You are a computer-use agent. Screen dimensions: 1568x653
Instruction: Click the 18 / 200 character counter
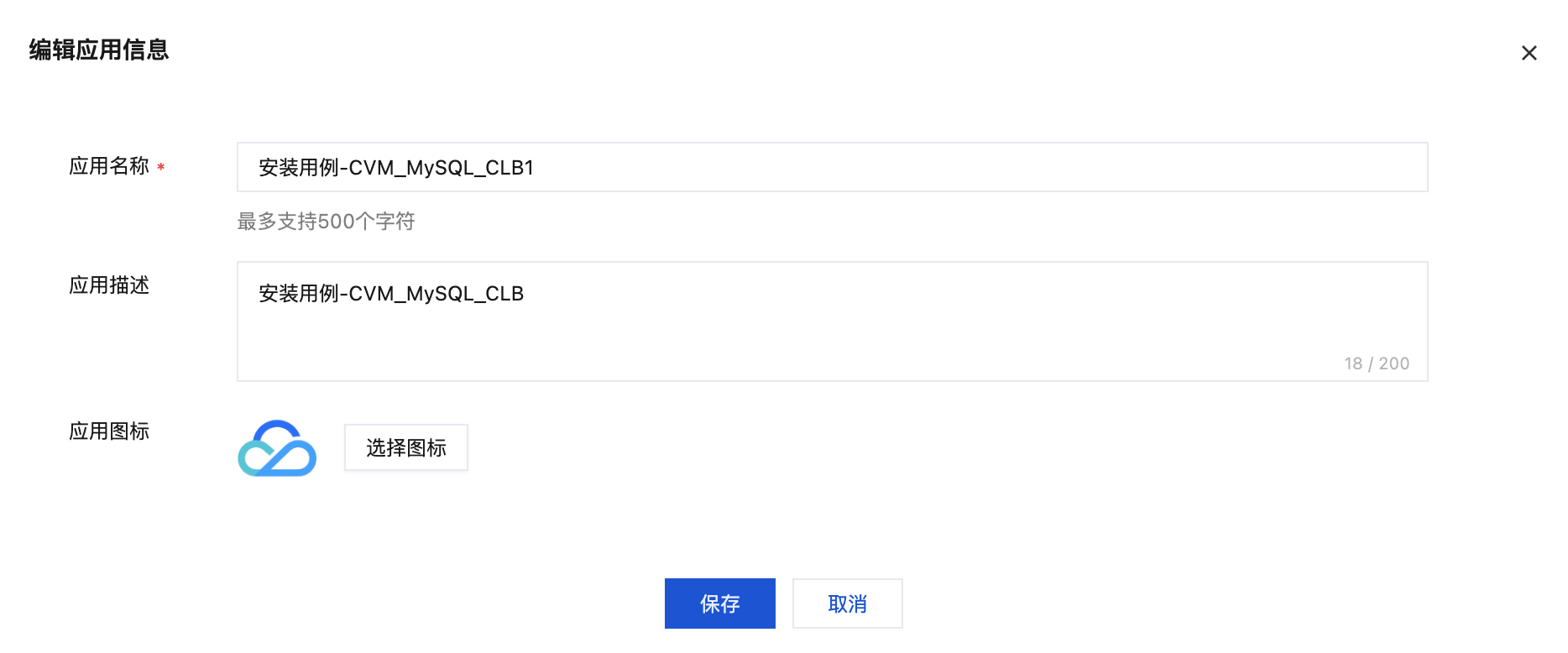pos(1376,363)
